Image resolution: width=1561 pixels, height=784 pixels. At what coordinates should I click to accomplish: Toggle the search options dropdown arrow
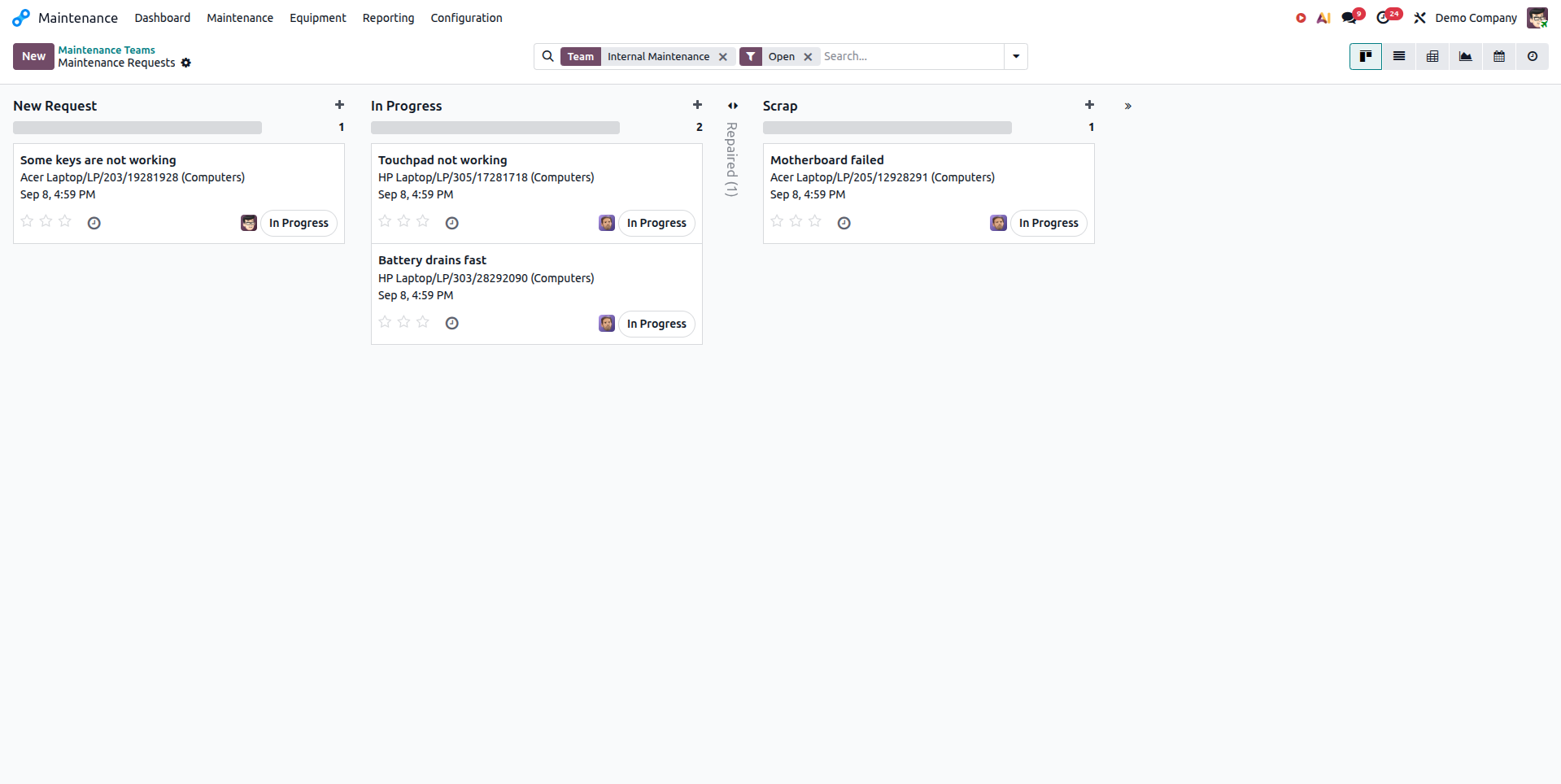coord(1016,56)
